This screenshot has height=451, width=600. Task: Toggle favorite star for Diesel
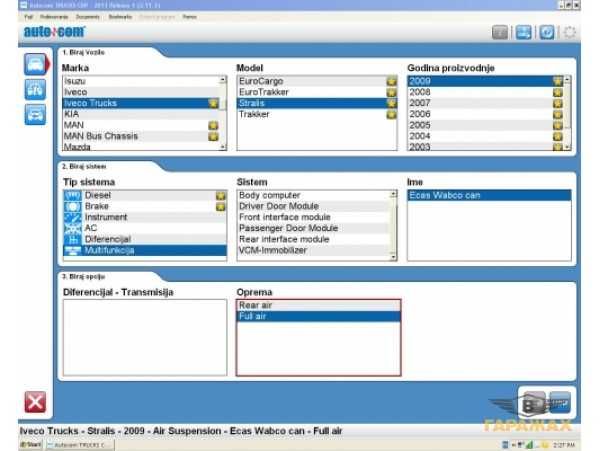220,196
